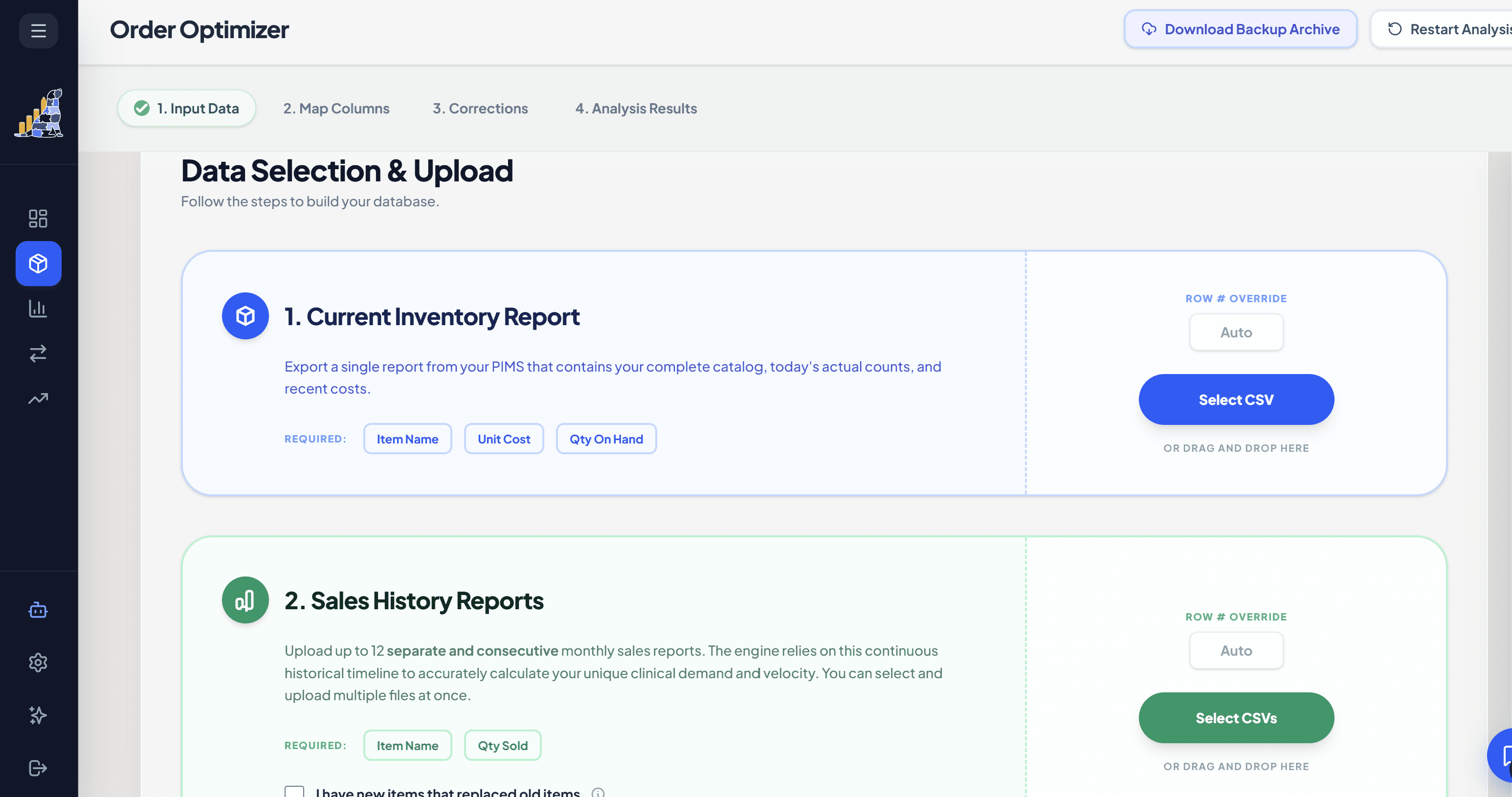
Task: Click Download Backup Archive button
Action: click(1240, 29)
